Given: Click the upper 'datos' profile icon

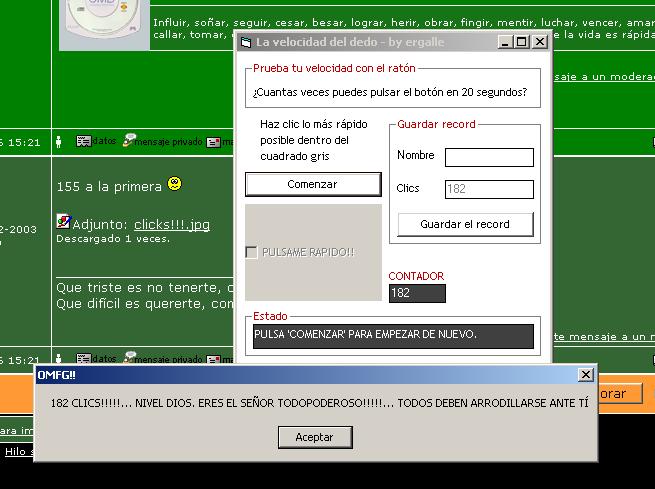Looking at the screenshot, I should pyautogui.click(x=84, y=142).
